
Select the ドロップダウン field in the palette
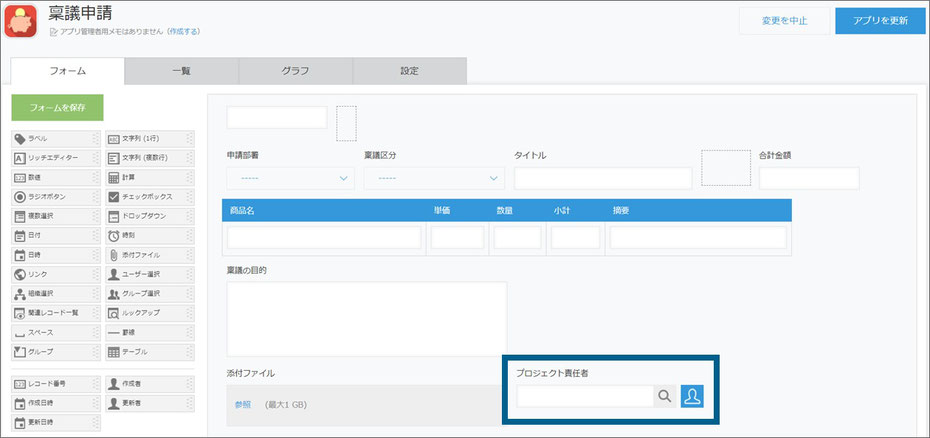145,216
